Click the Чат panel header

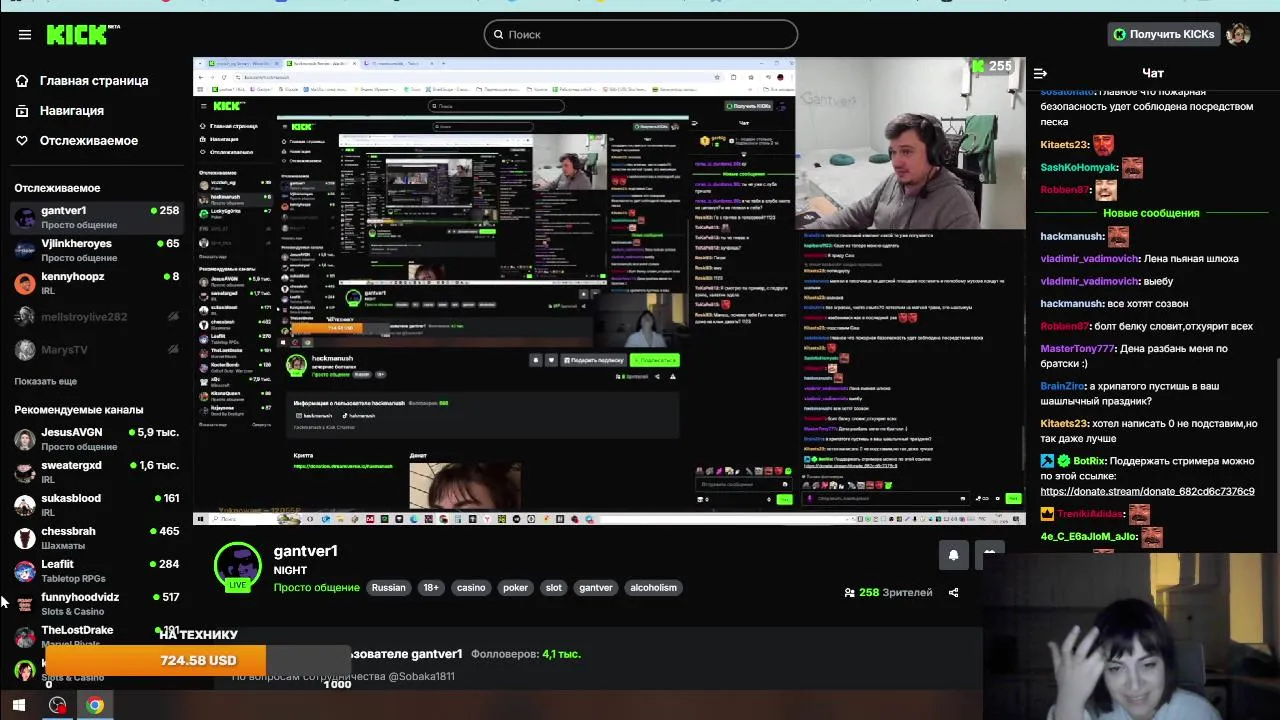1153,73
